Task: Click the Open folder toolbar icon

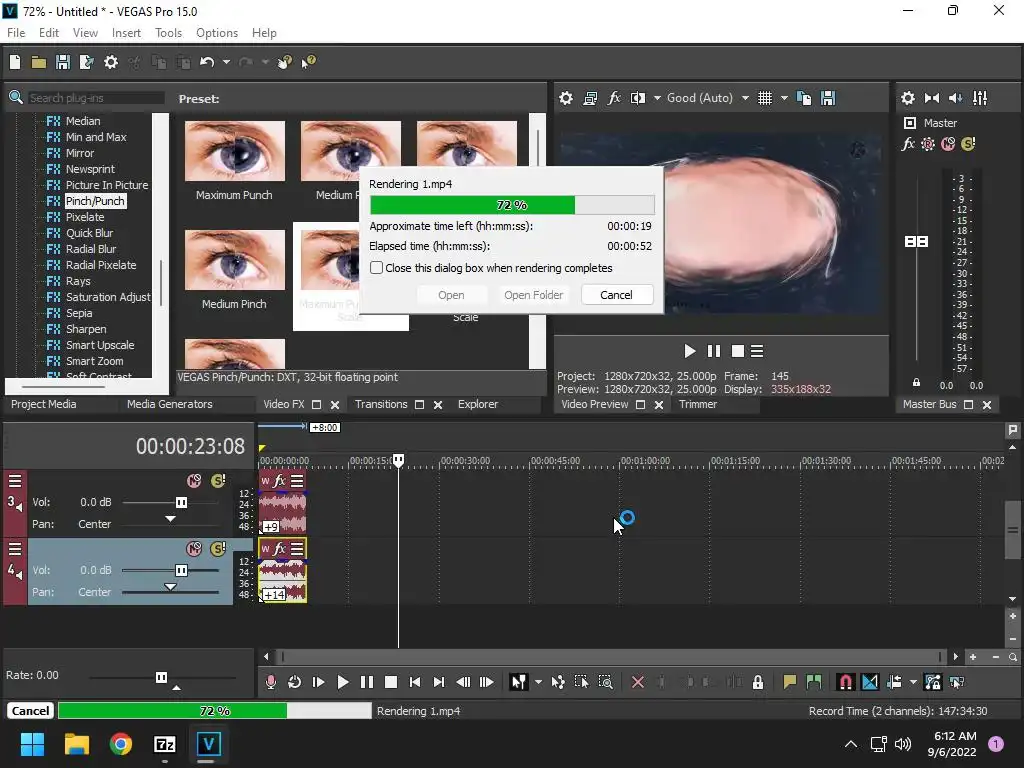Action: click(39, 62)
